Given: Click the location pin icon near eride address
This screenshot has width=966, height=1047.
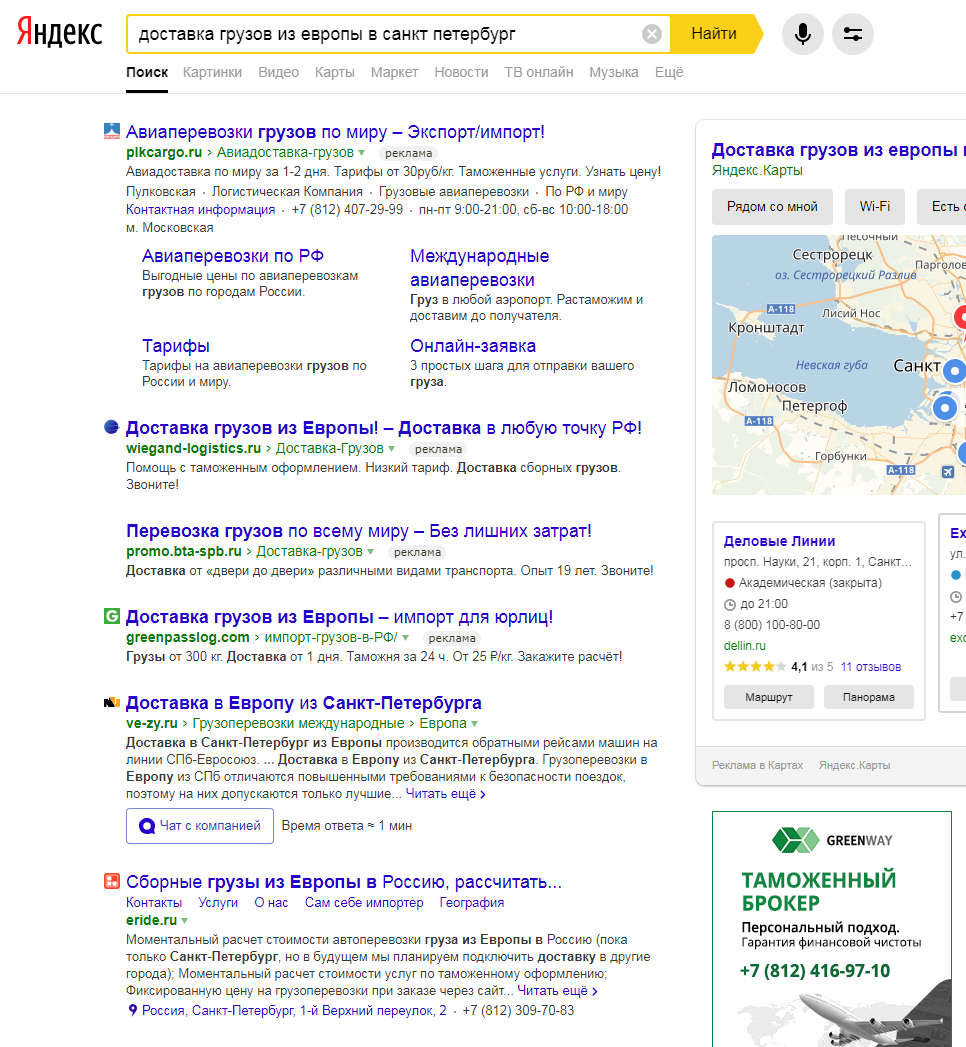Looking at the screenshot, I should click(x=133, y=1010).
